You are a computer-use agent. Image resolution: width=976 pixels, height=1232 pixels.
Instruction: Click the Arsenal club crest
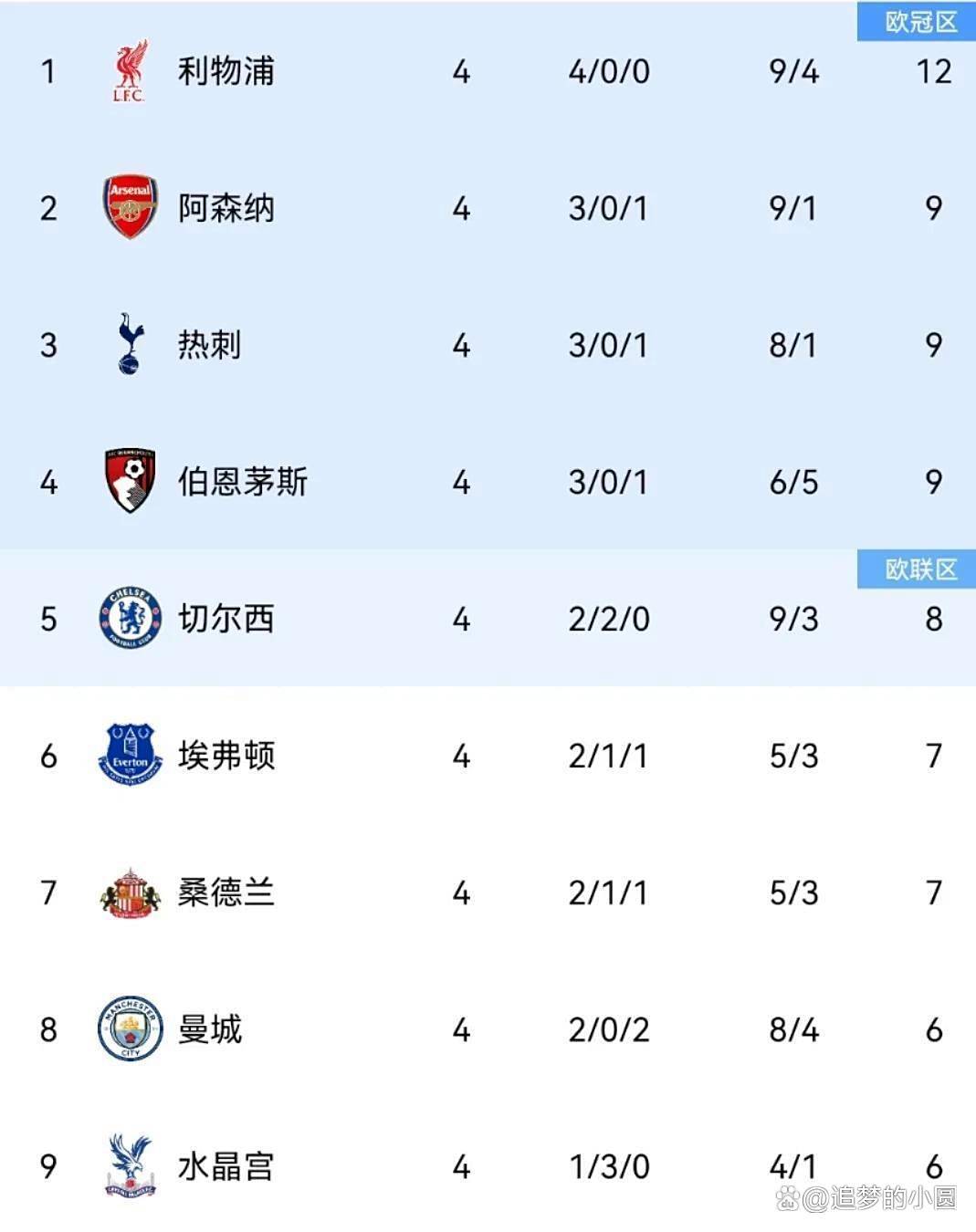coord(131,207)
